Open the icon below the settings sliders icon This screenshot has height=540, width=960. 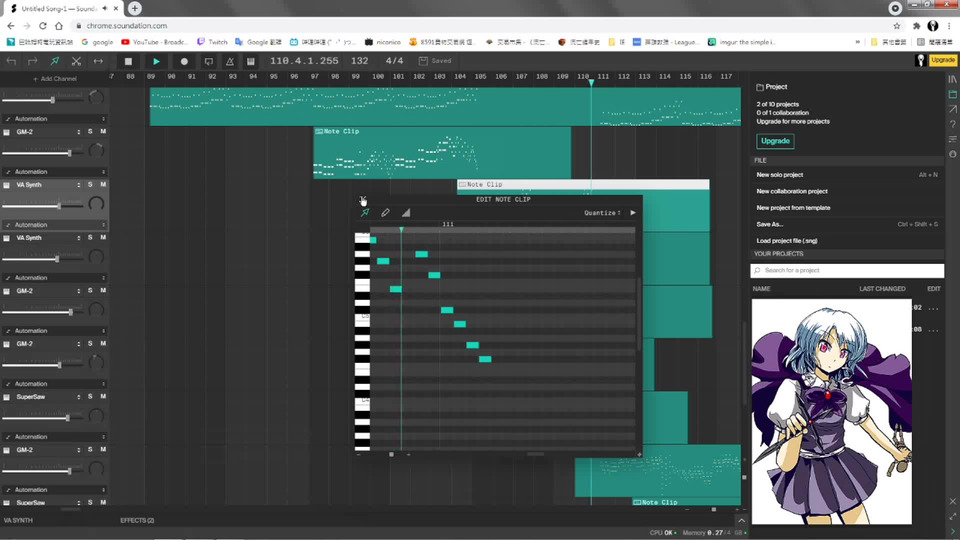[x=953, y=154]
